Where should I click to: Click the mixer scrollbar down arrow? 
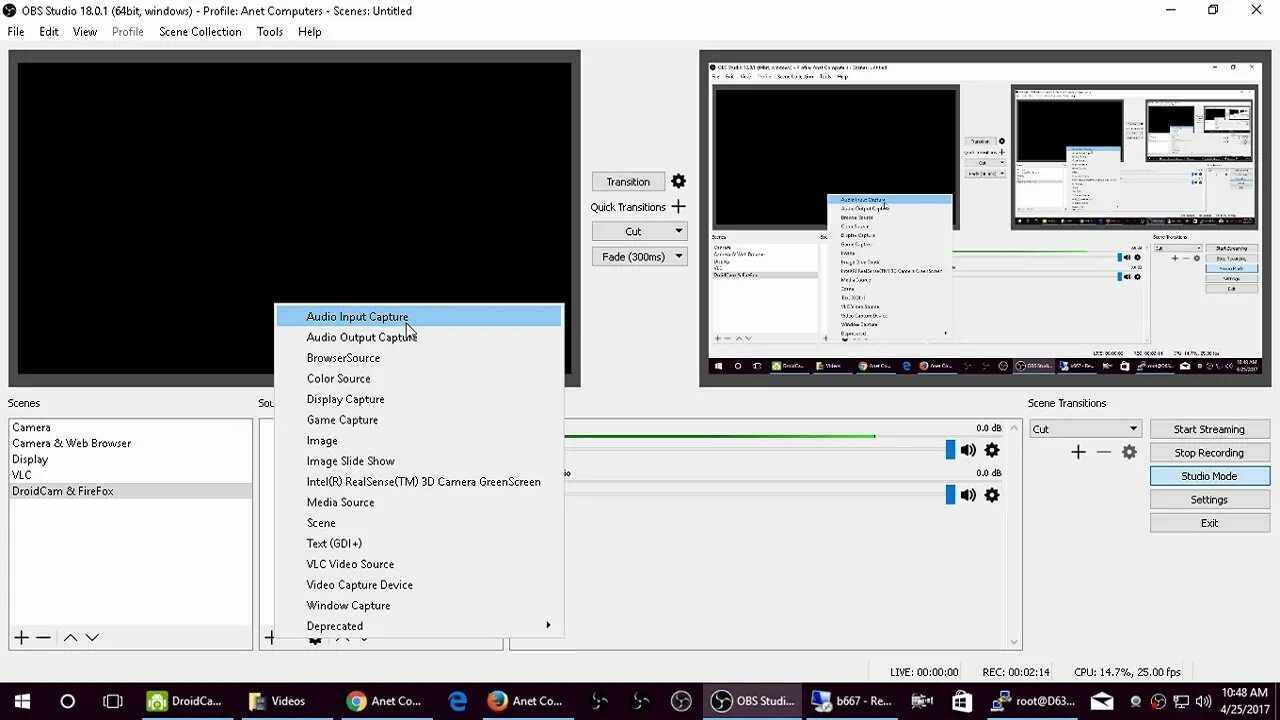tap(1015, 643)
